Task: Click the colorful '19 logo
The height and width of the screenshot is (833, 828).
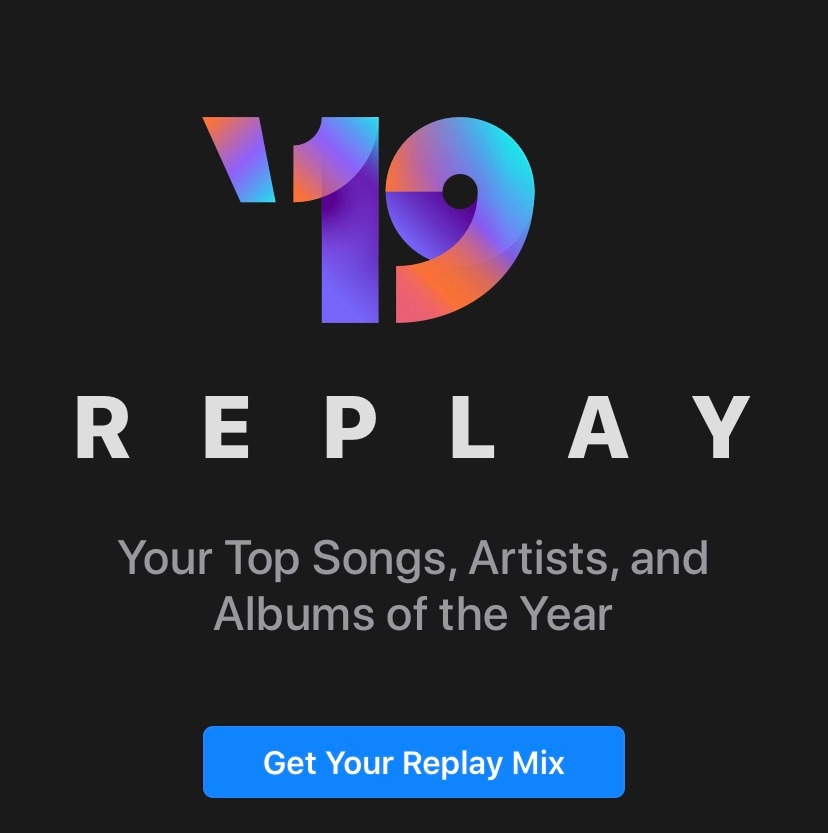Action: tap(369, 220)
